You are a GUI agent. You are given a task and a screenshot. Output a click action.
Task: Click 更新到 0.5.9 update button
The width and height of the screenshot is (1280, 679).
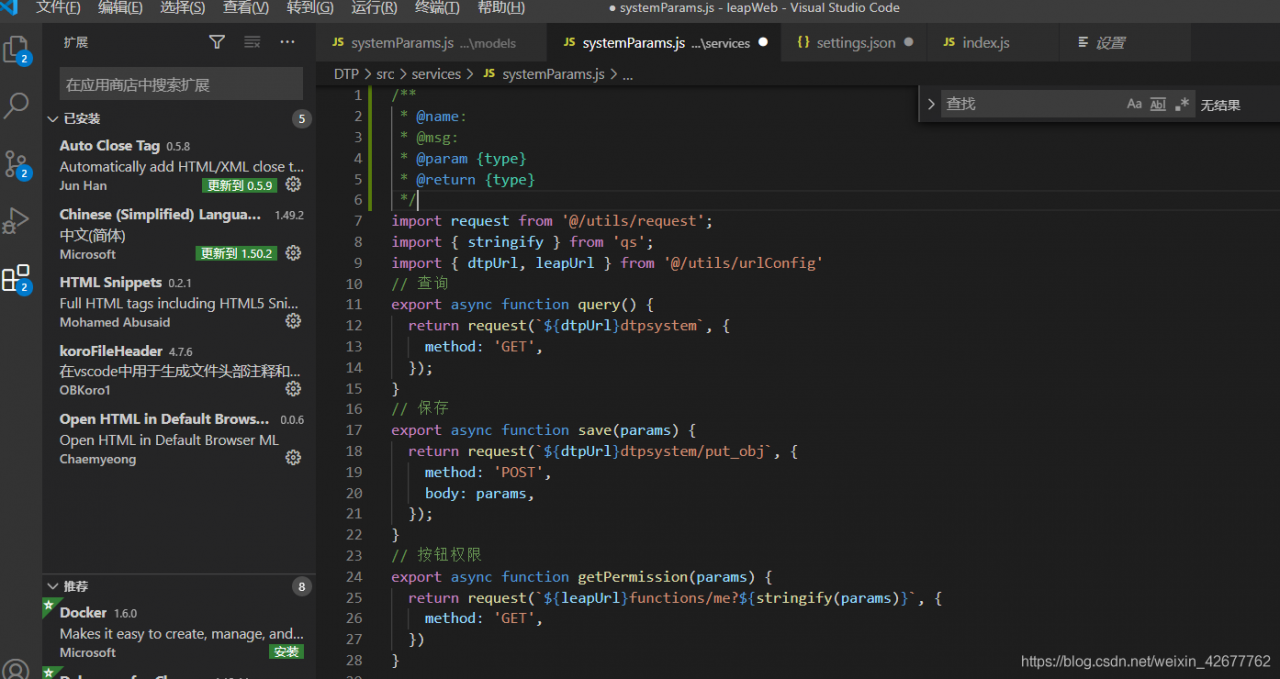(x=239, y=185)
